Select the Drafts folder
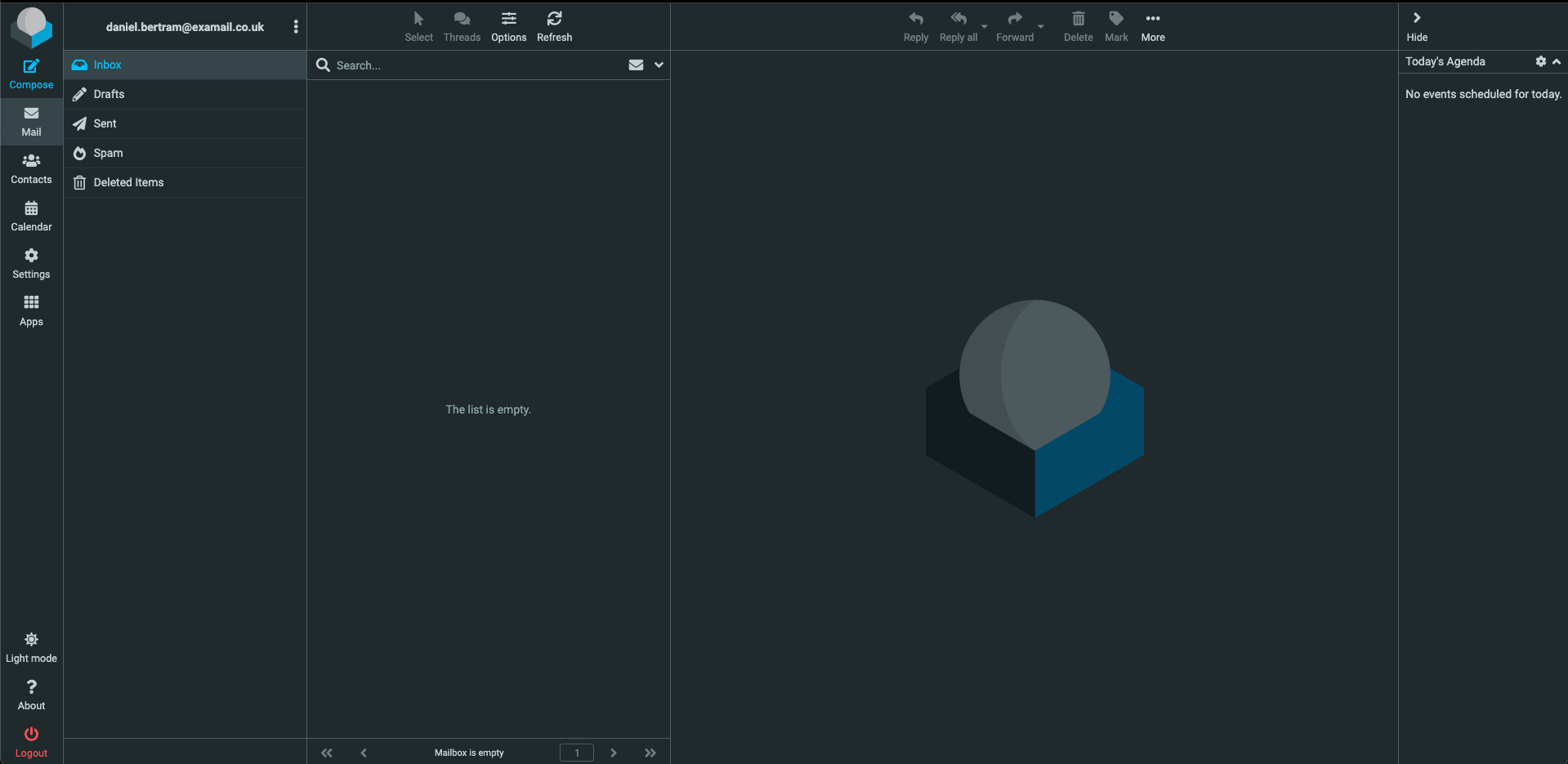The height and width of the screenshot is (764, 1568). coord(109,94)
